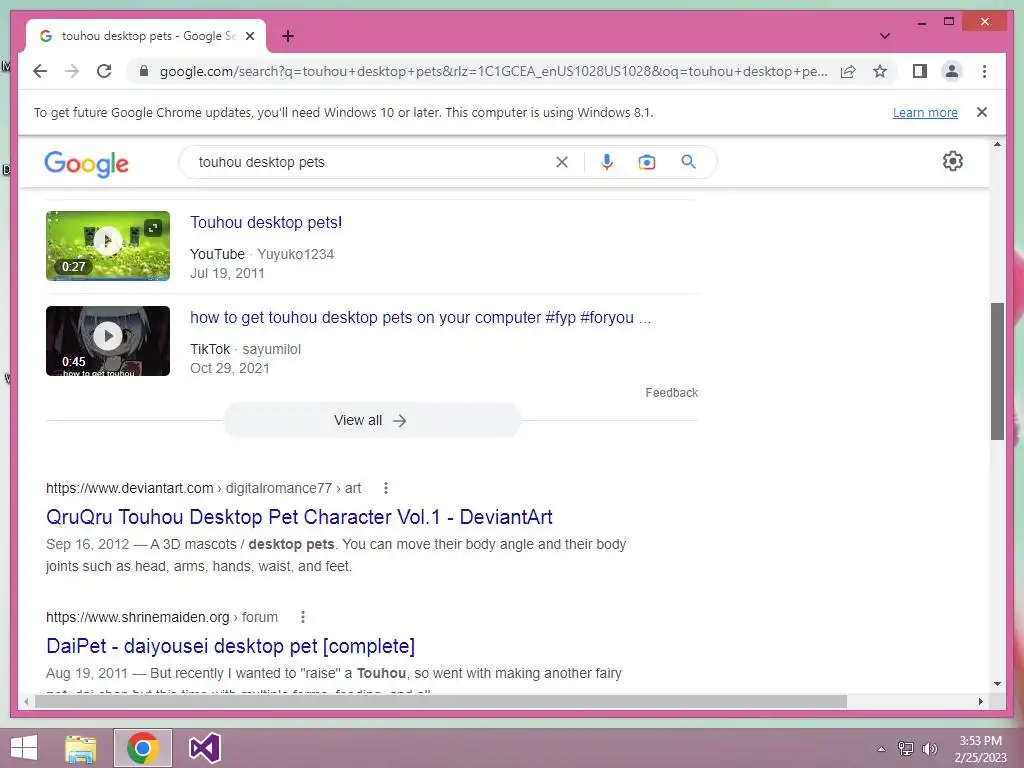Submit search with magnifier icon

(x=688, y=161)
